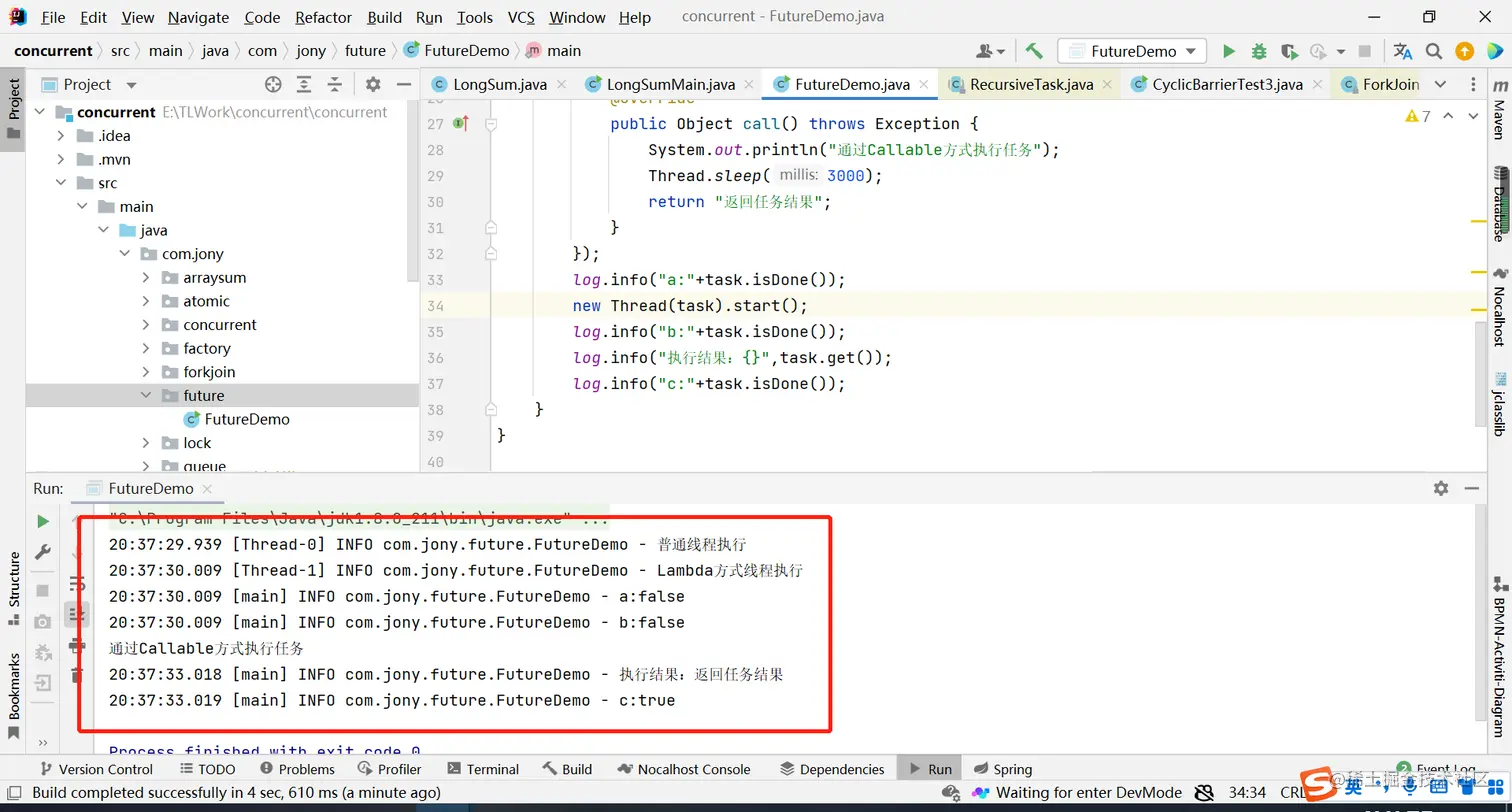The height and width of the screenshot is (812, 1512).
Task: Open Search Everywhere magnifier icon
Action: (x=1434, y=51)
